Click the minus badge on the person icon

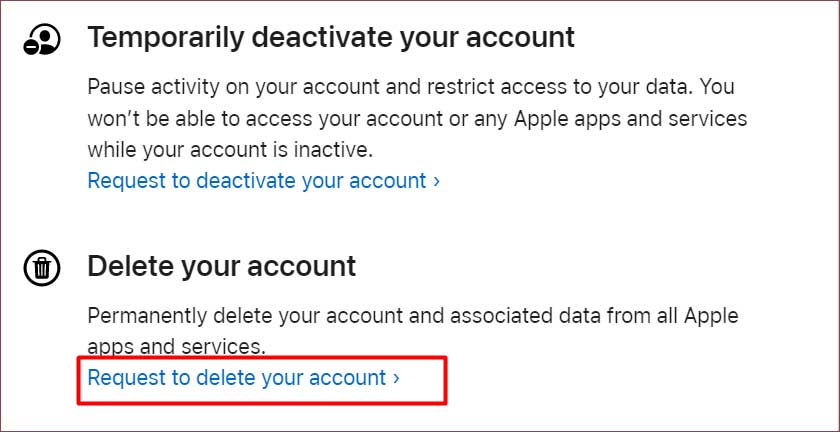pyautogui.click(x=31, y=46)
